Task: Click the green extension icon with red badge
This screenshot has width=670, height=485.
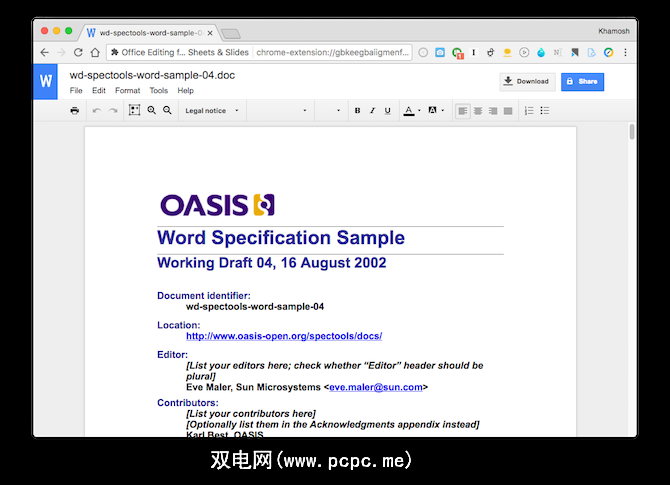Action: [x=458, y=53]
